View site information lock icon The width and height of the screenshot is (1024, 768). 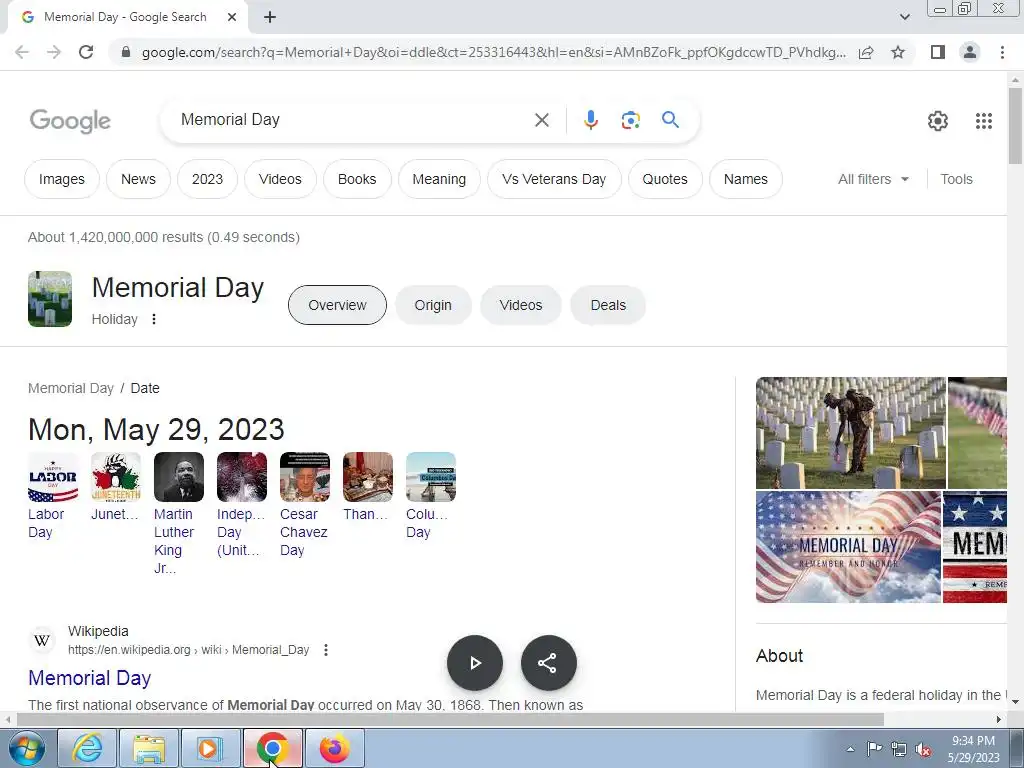pos(127,52)
